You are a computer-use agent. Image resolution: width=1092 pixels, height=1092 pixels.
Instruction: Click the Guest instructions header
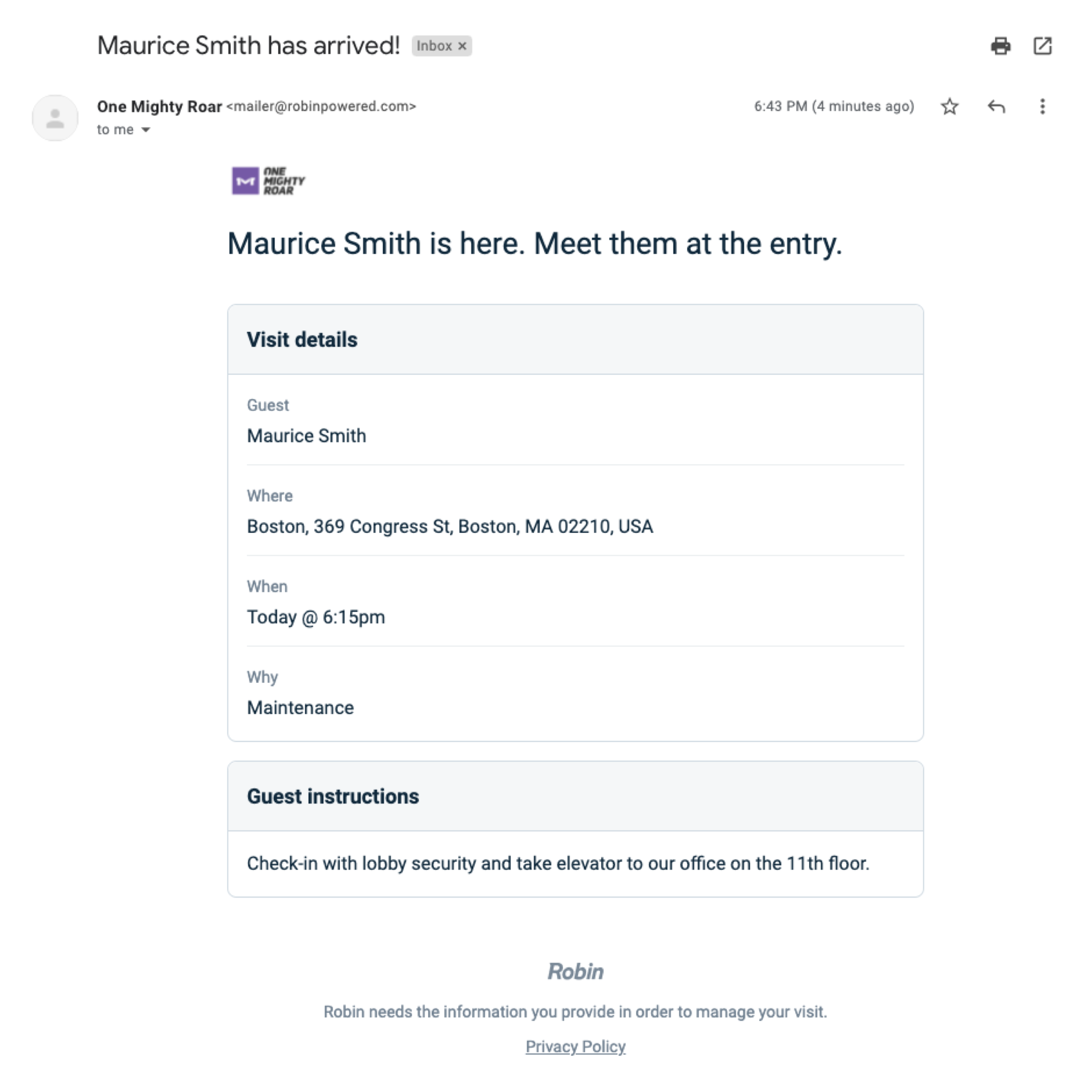pos(333,796)
